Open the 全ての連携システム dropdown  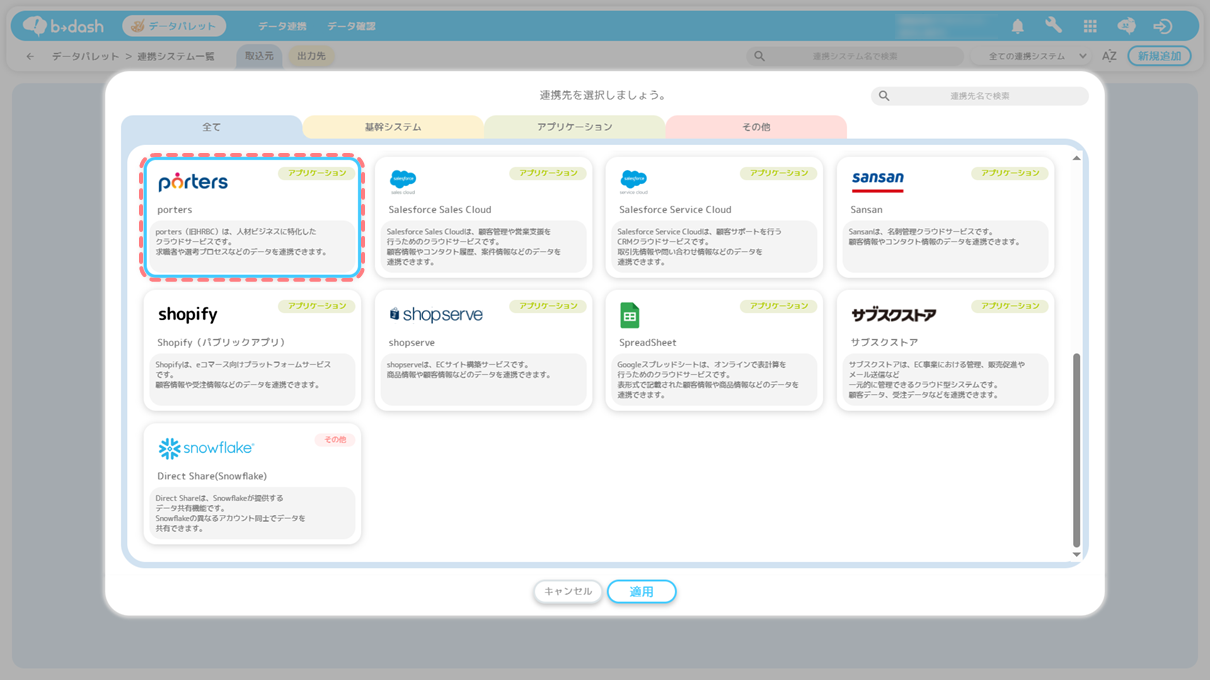(x=1036, y=56)
